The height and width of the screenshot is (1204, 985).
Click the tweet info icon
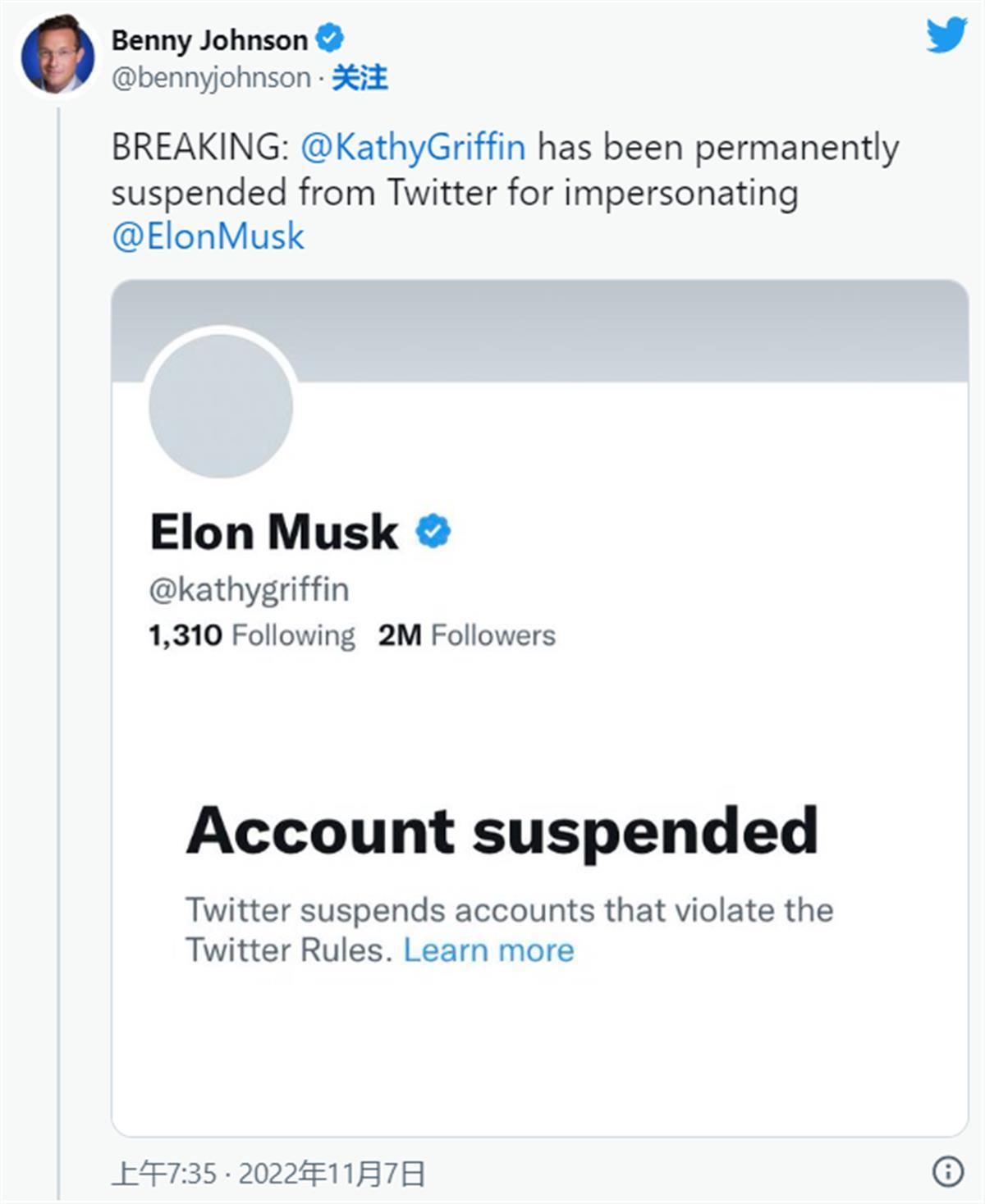(948, 1171)
